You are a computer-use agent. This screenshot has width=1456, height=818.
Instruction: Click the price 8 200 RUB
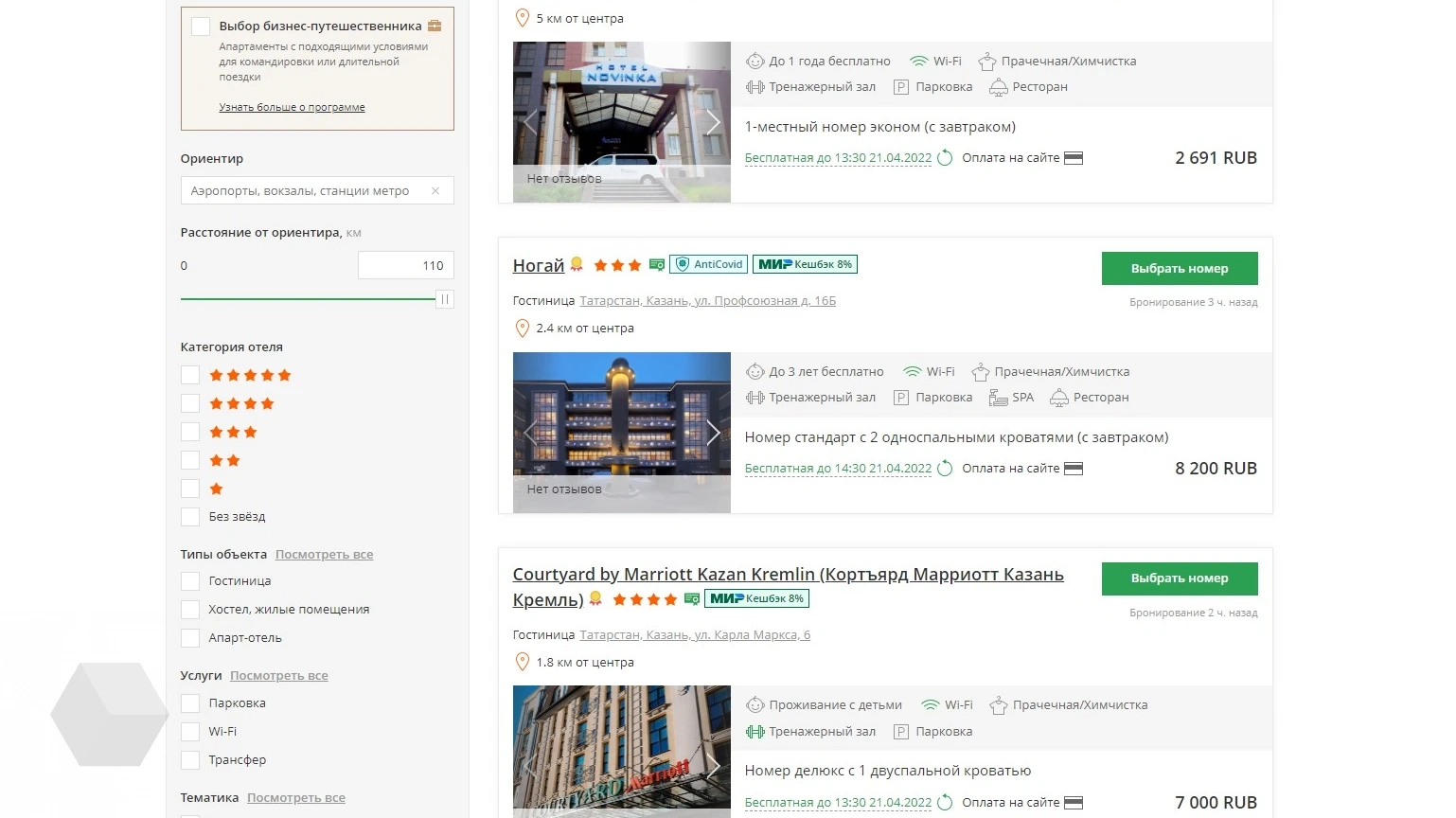[x=1216, y=469]
